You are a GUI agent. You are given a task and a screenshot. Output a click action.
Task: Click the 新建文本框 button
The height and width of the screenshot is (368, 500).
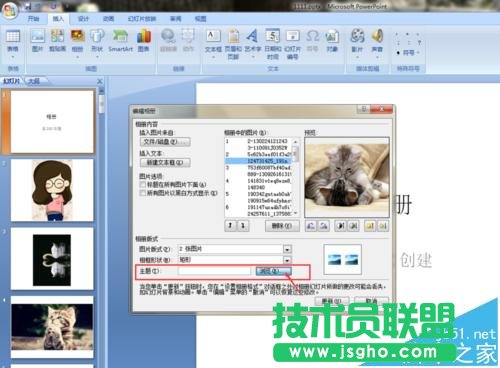point(165,162)
